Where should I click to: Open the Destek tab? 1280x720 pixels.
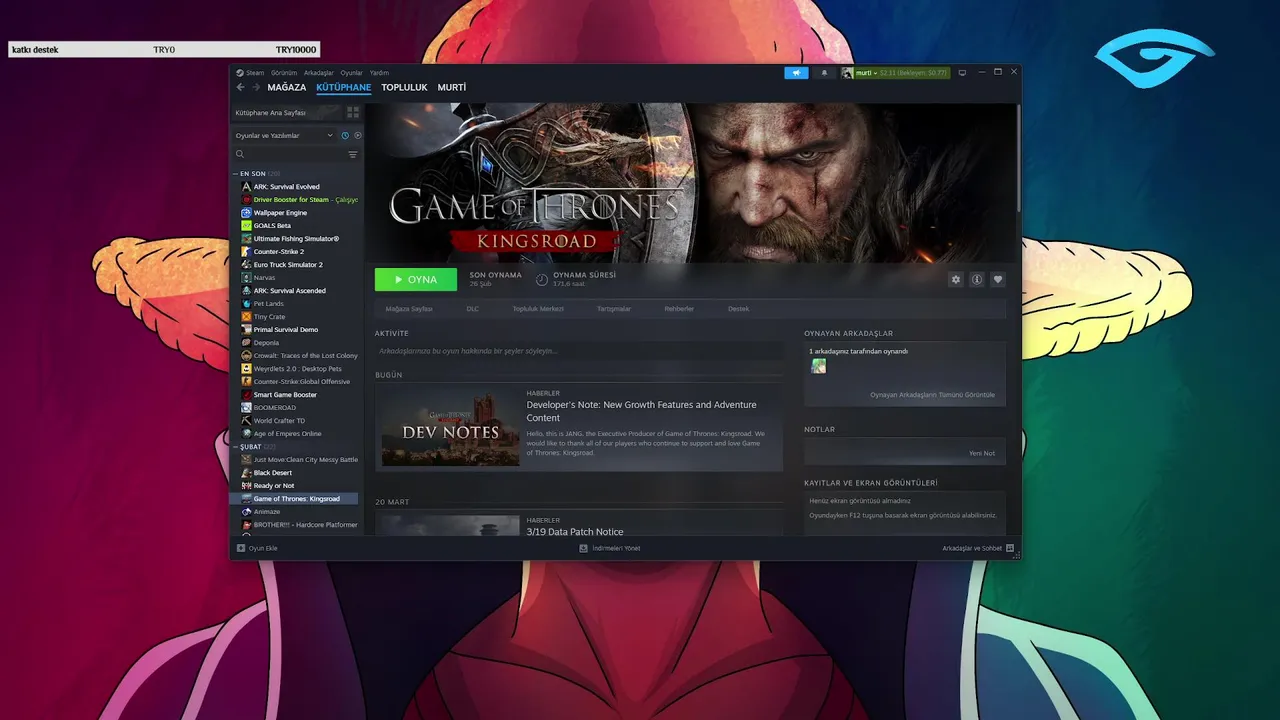click(x=739, y=309)
